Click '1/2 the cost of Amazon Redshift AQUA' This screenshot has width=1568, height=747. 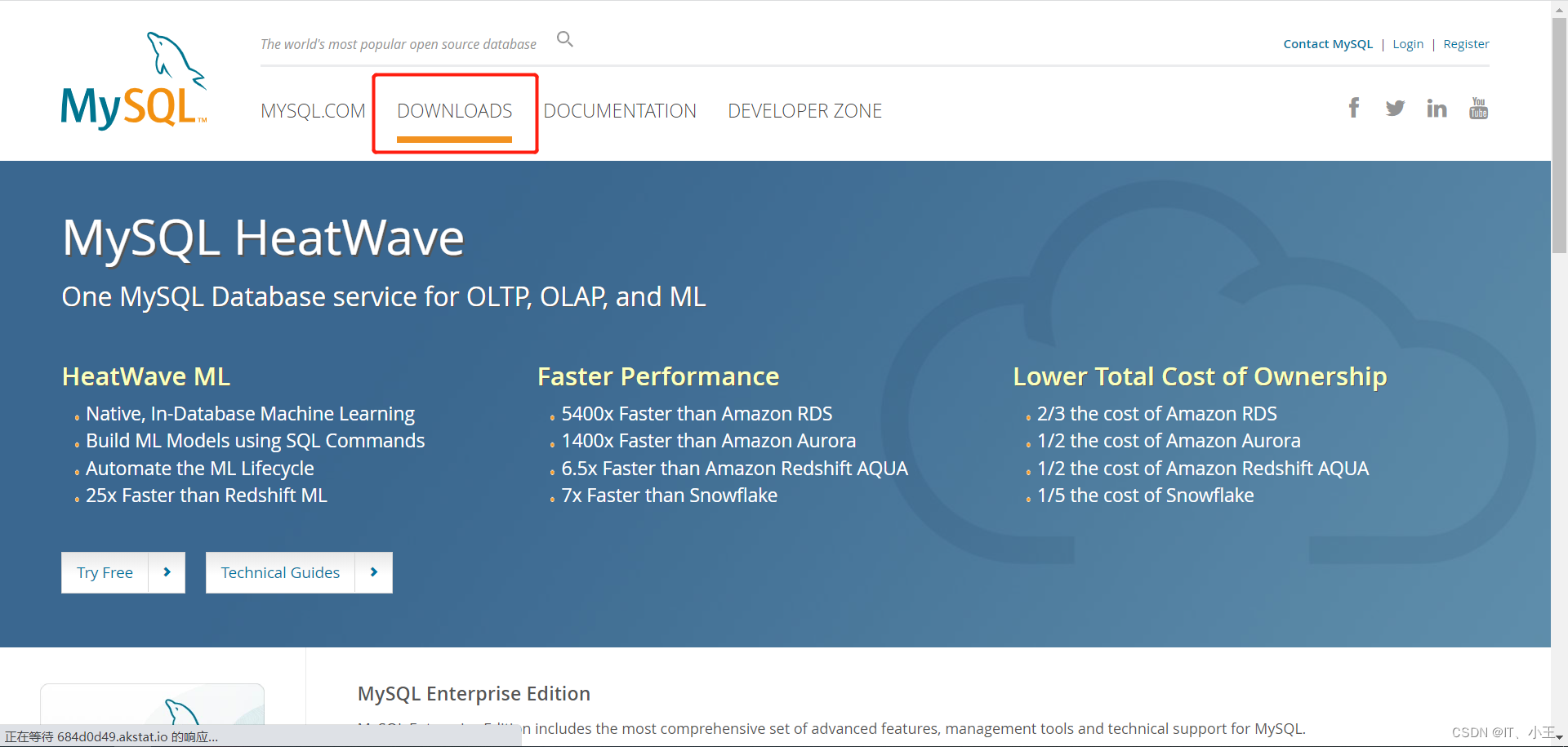pyautogui.click(x=1203, y=469)
